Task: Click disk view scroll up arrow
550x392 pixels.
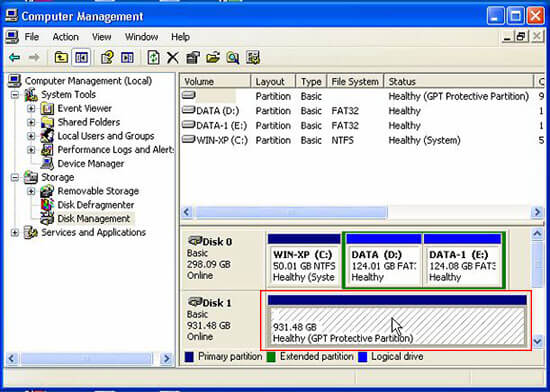Action: pyautogui.click(x=537, y=234)
